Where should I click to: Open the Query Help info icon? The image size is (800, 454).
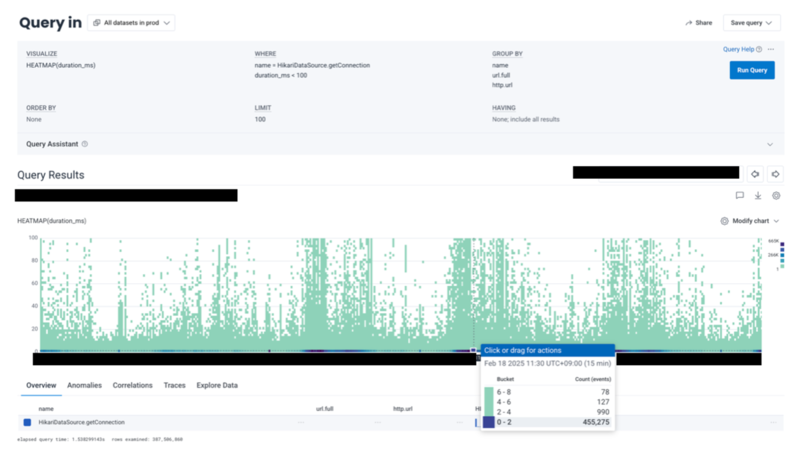(x=759, y=49)
